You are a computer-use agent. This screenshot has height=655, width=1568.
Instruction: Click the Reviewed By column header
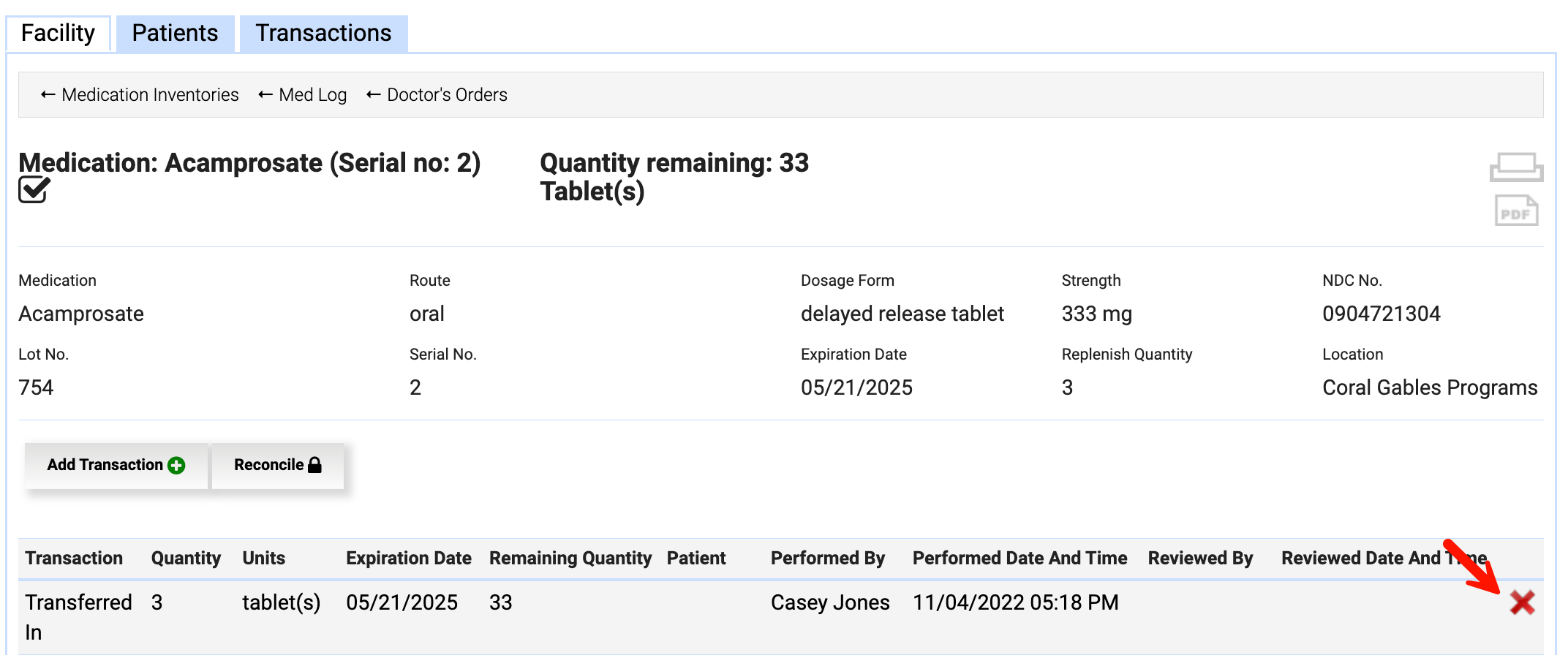1200,559
